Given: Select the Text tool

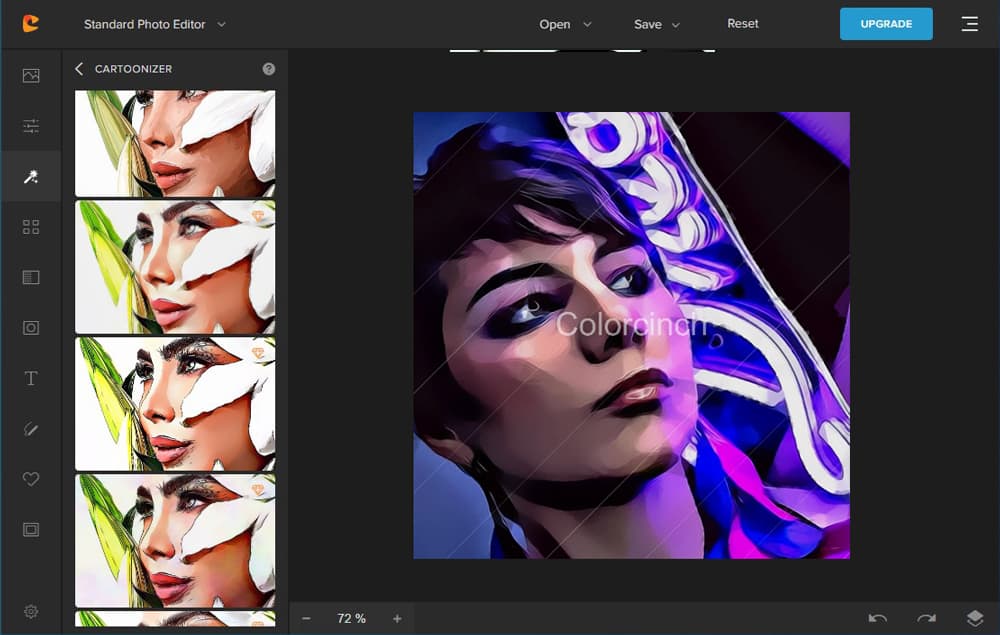Looking at the screenshot, I should coord(31,378).
